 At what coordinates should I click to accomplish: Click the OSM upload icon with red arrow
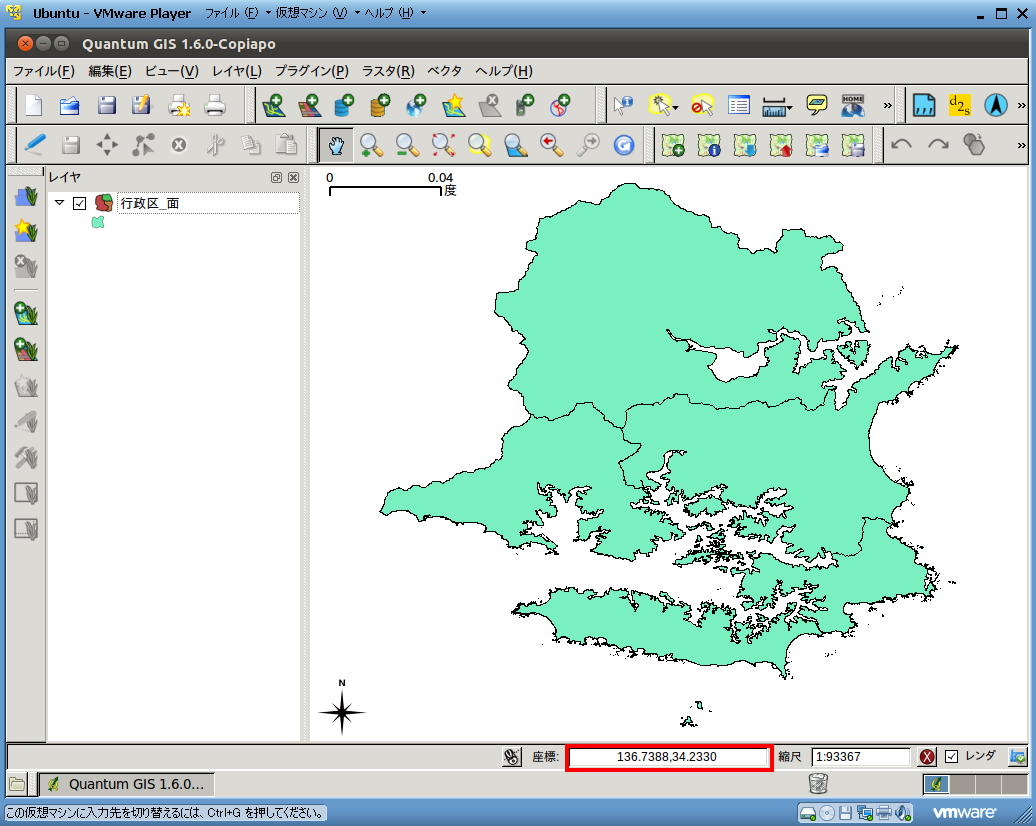[781, 145]
